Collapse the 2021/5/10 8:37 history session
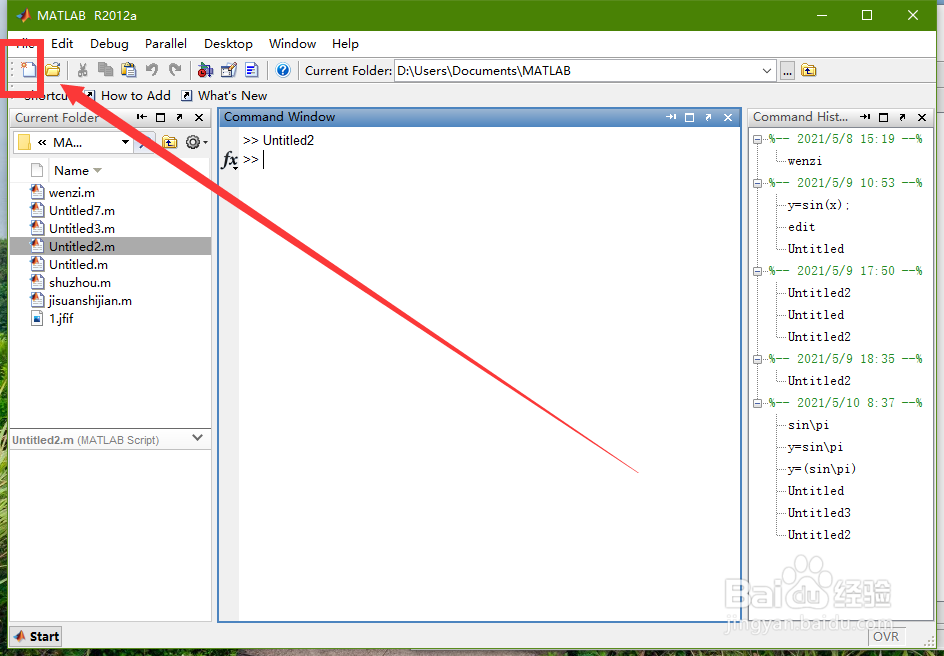 pos(757,403)
